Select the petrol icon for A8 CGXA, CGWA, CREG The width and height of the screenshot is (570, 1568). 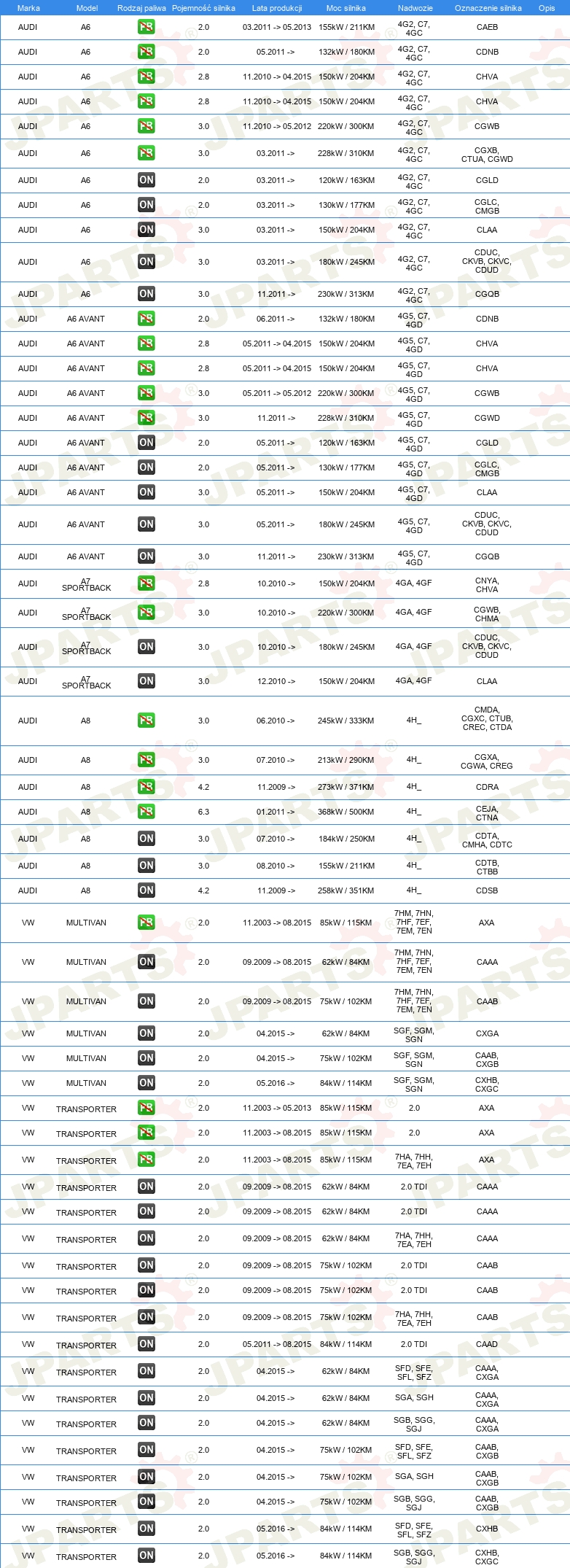coord(147,760)
